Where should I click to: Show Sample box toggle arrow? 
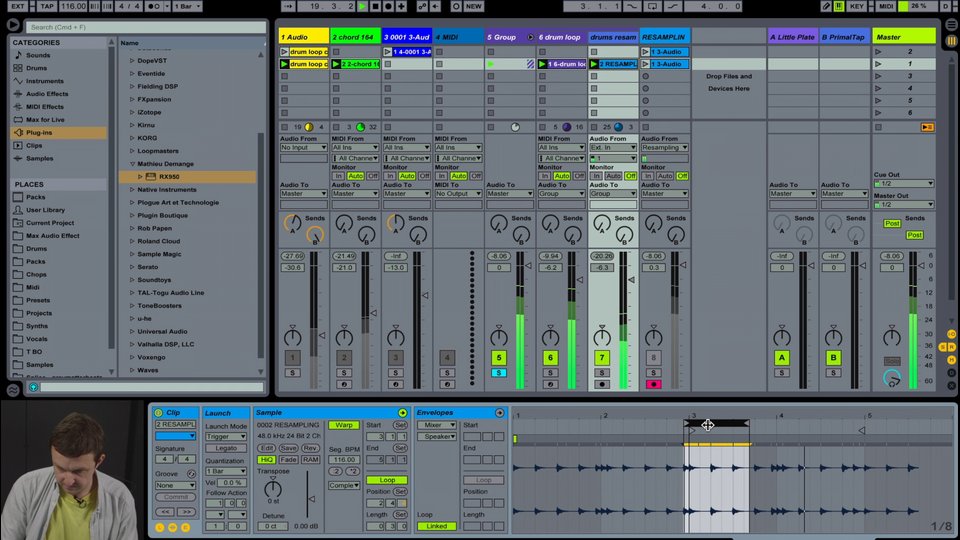pyautogui.click(x=402, y=413)
